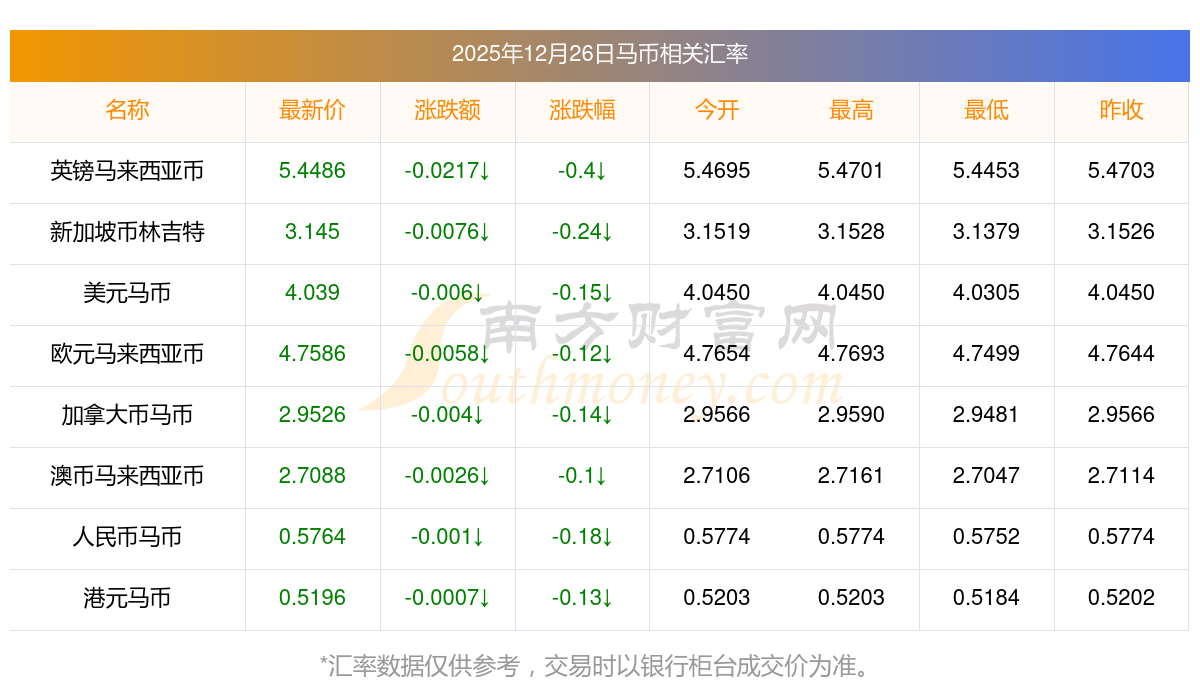Select the 最低 column header
Image resolution: width=1200 pixels, height=697 pixels.
[x=986, y=110]
